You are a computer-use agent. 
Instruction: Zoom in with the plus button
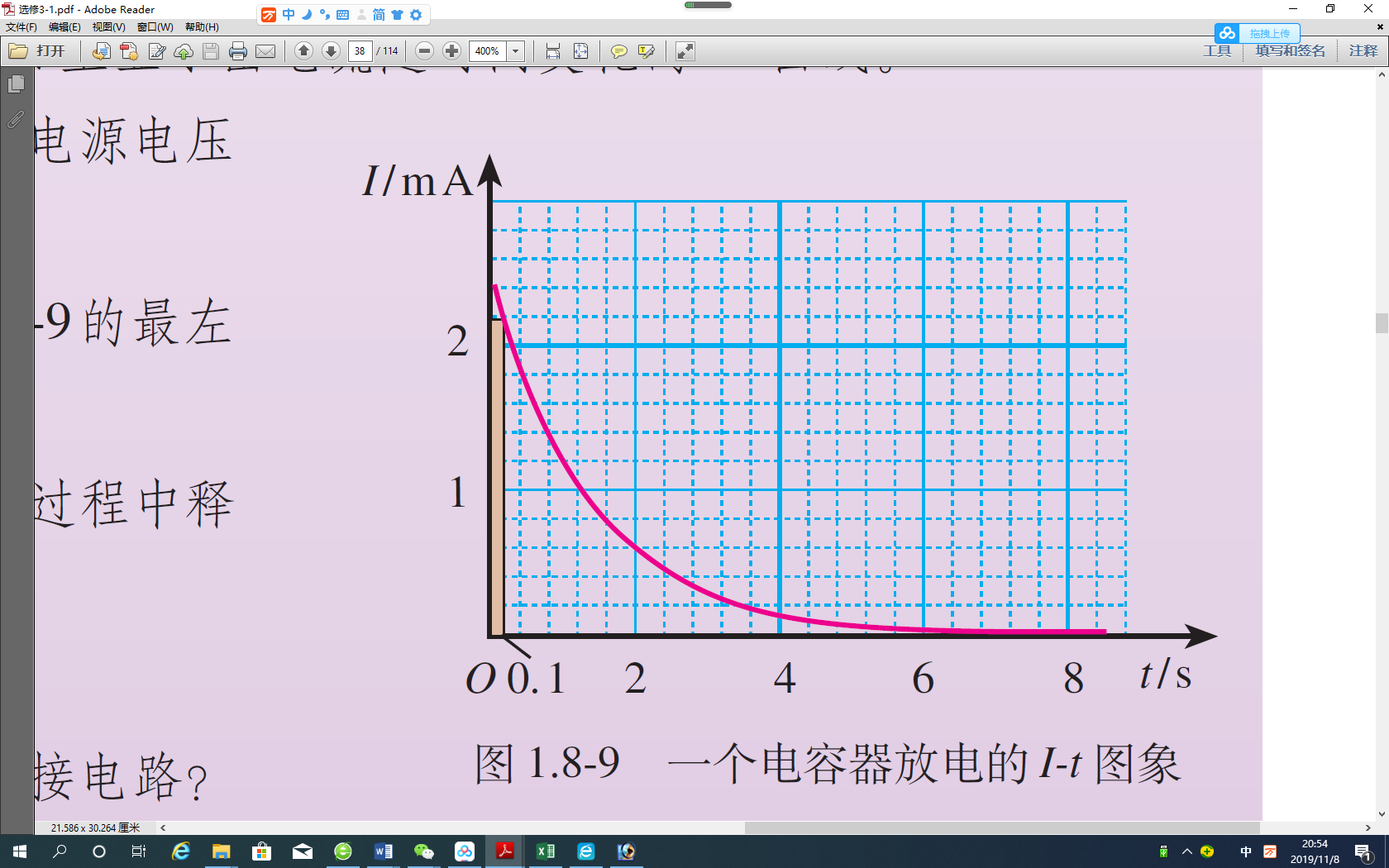[451, 51]
